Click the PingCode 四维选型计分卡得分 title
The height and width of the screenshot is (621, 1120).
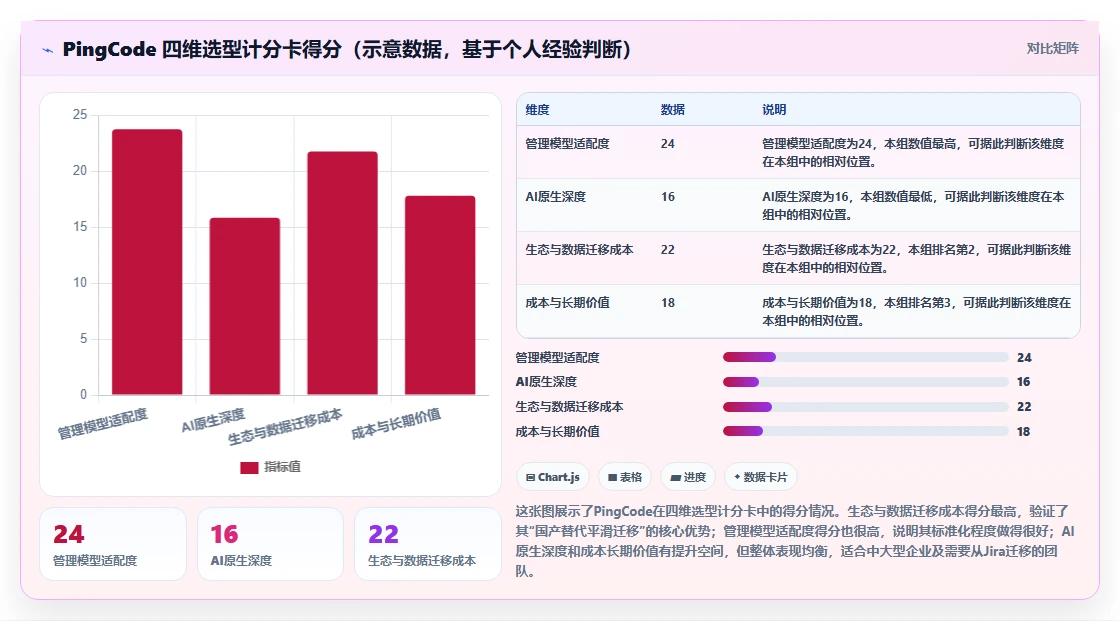coord(347,49)
